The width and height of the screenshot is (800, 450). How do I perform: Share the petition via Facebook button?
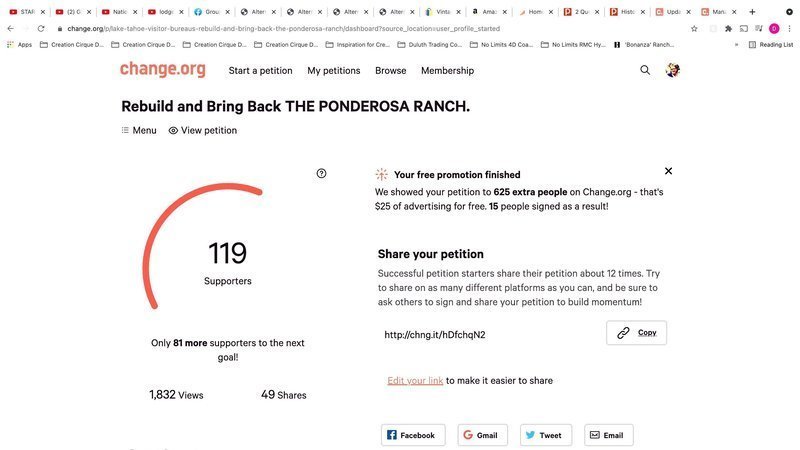pyautogui.click(x=412, y=435)
